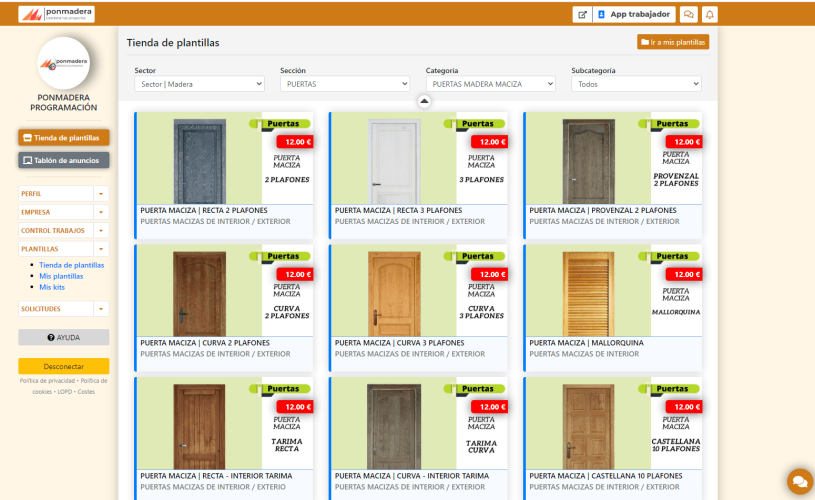Open the Sector dropdown
The height and width of the screenshot is (500, 815).
click(x=199, y=85)
